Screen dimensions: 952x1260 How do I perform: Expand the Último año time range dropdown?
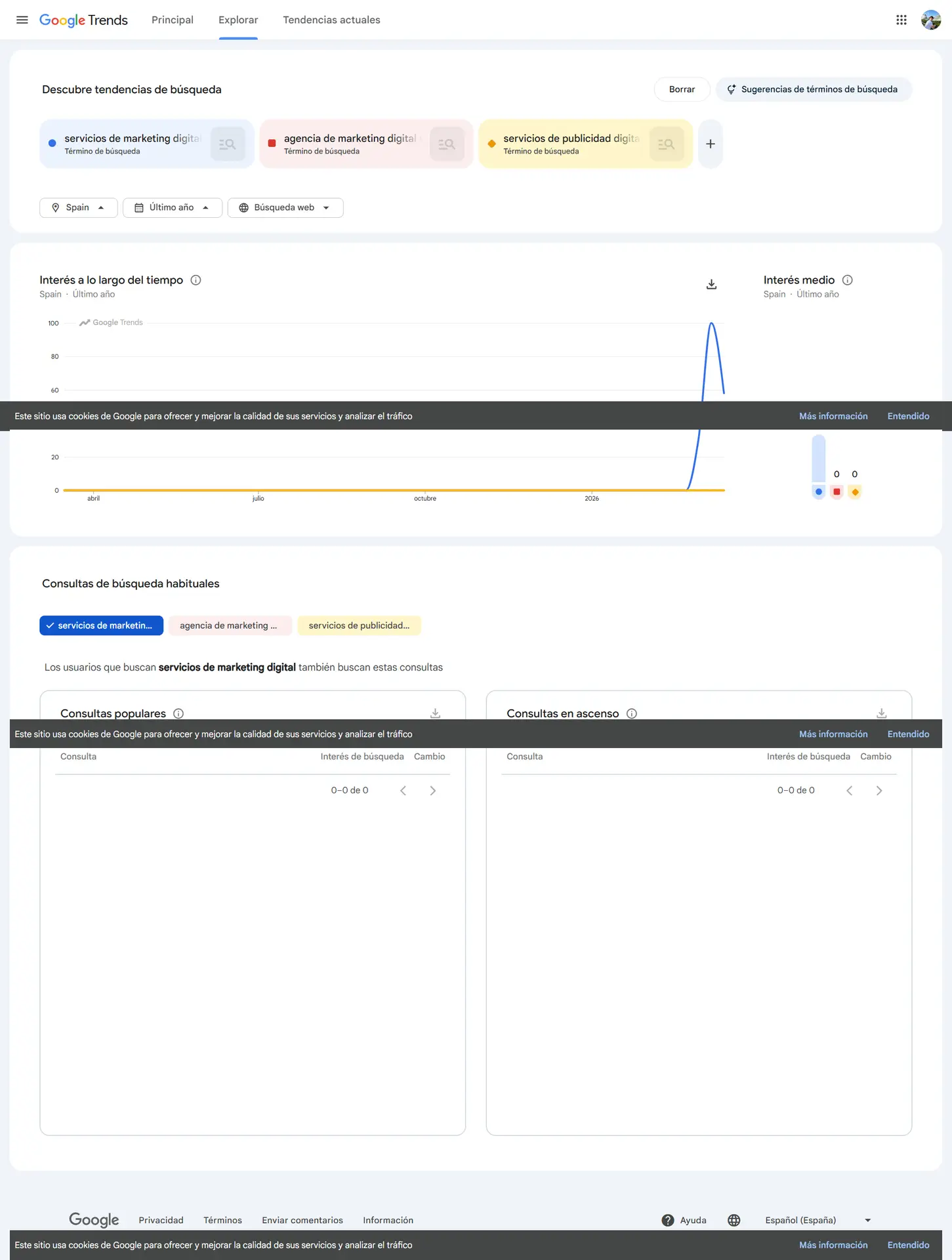coord(172,207)
